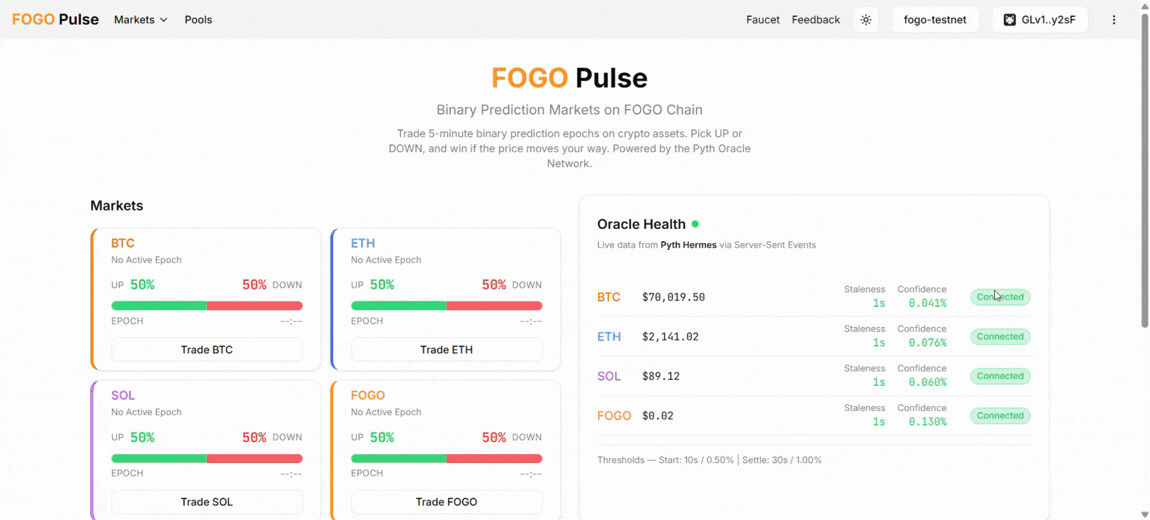Viewport: 1150px width, 520px height.
Task: Expand the Markets dropdown in navbar
Action: (x=141, y=20)
